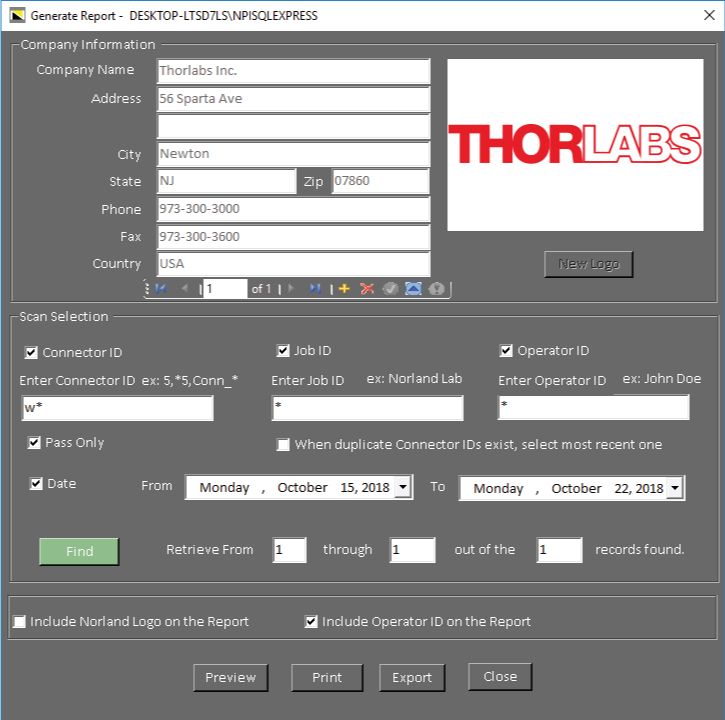This screenshot has width=725, height=720.
Task: Click the Thorlabs logo image
Action: (x=575, y=145)
